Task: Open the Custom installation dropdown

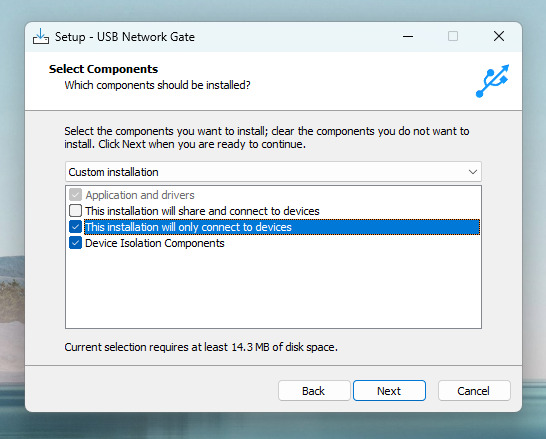Action: (273, 172)
